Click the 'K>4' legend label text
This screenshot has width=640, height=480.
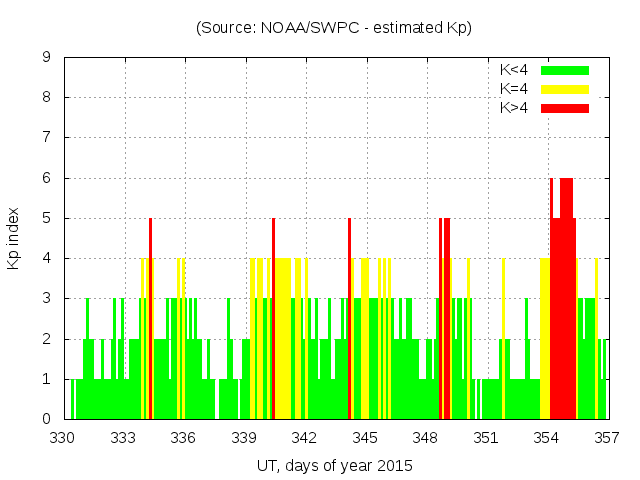tap(515, 108)
